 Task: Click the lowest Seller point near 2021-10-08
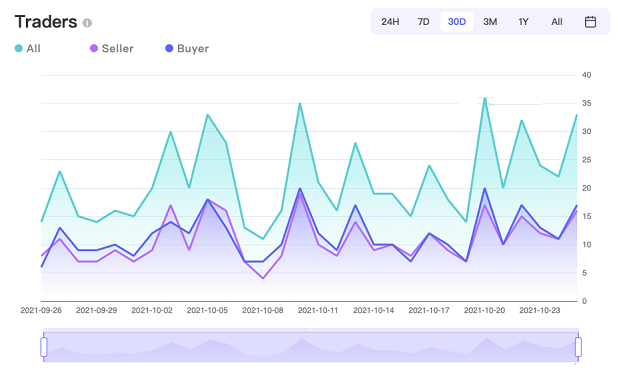point(263,278)
